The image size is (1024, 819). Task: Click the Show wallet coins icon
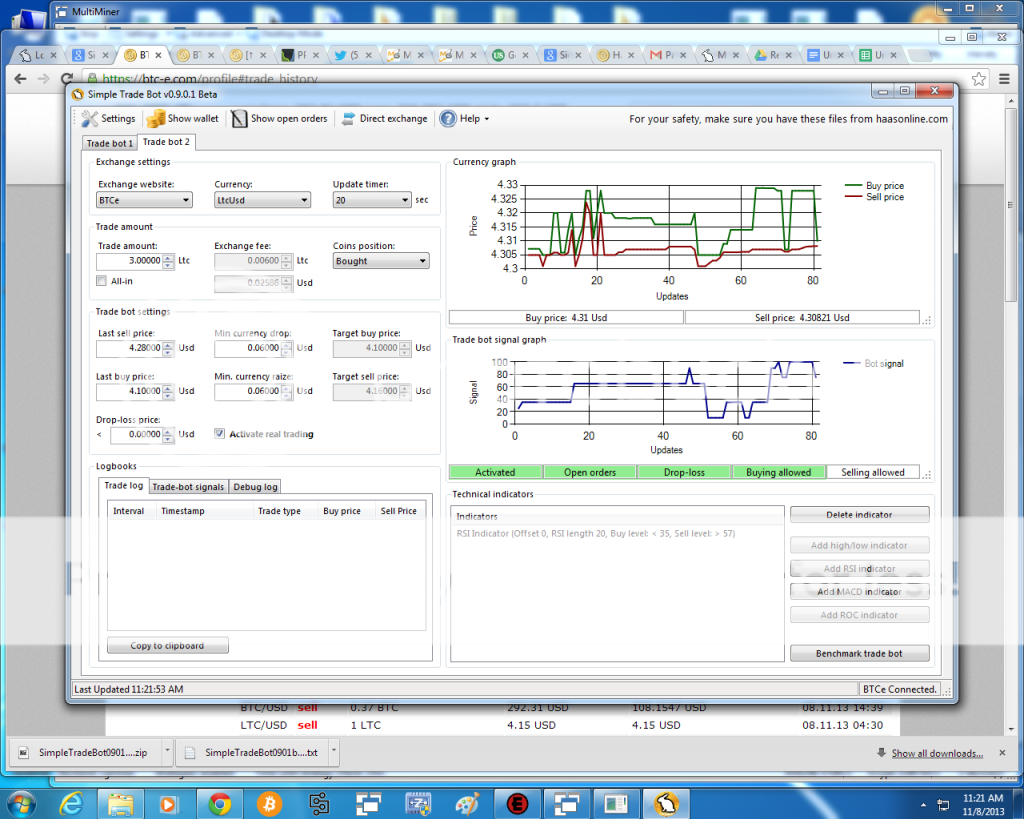click(155, 119)
